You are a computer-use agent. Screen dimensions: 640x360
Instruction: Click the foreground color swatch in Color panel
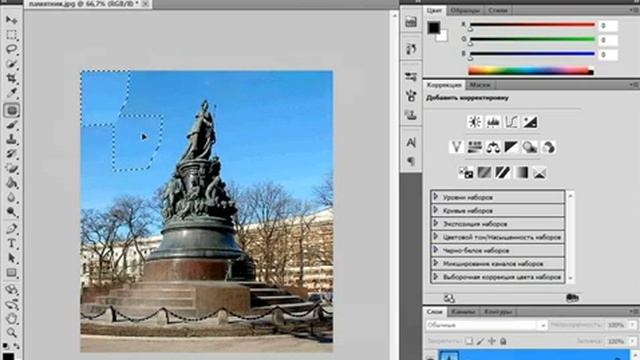pos(433,28)
